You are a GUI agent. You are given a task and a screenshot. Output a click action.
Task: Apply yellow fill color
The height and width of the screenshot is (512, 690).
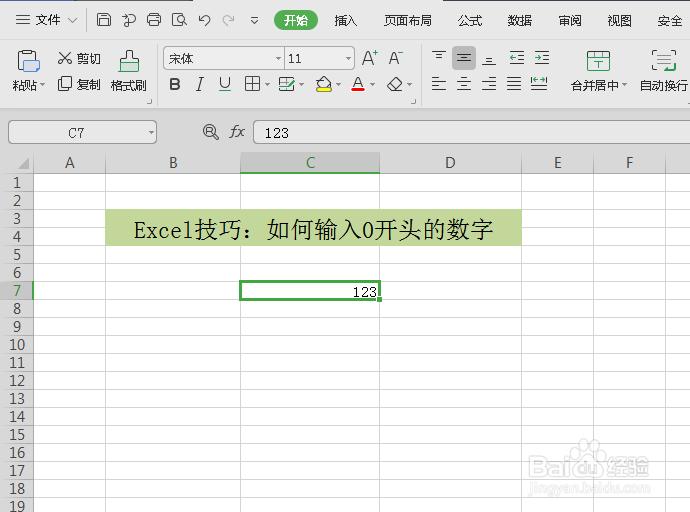[x=323, y=84]
